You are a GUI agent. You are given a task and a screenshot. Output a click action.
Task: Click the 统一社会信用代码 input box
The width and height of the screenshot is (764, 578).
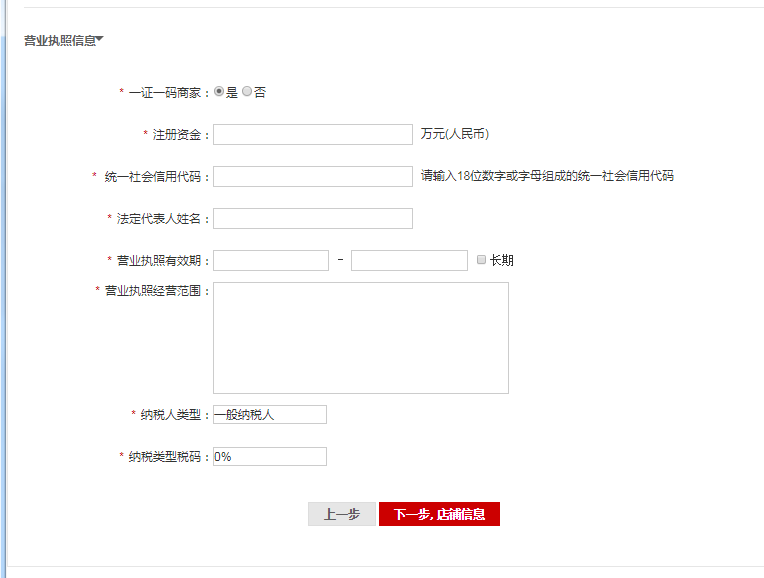(x=312, y=176)
